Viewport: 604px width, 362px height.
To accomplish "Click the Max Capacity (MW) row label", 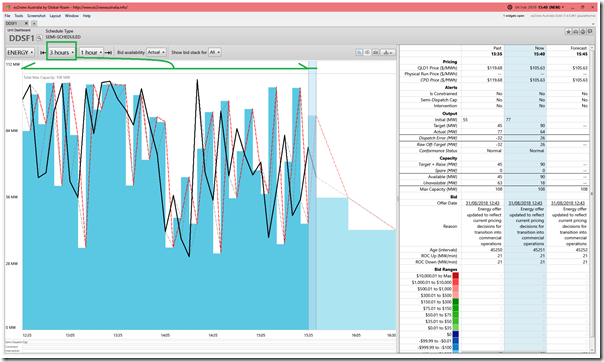I will 438,189.
